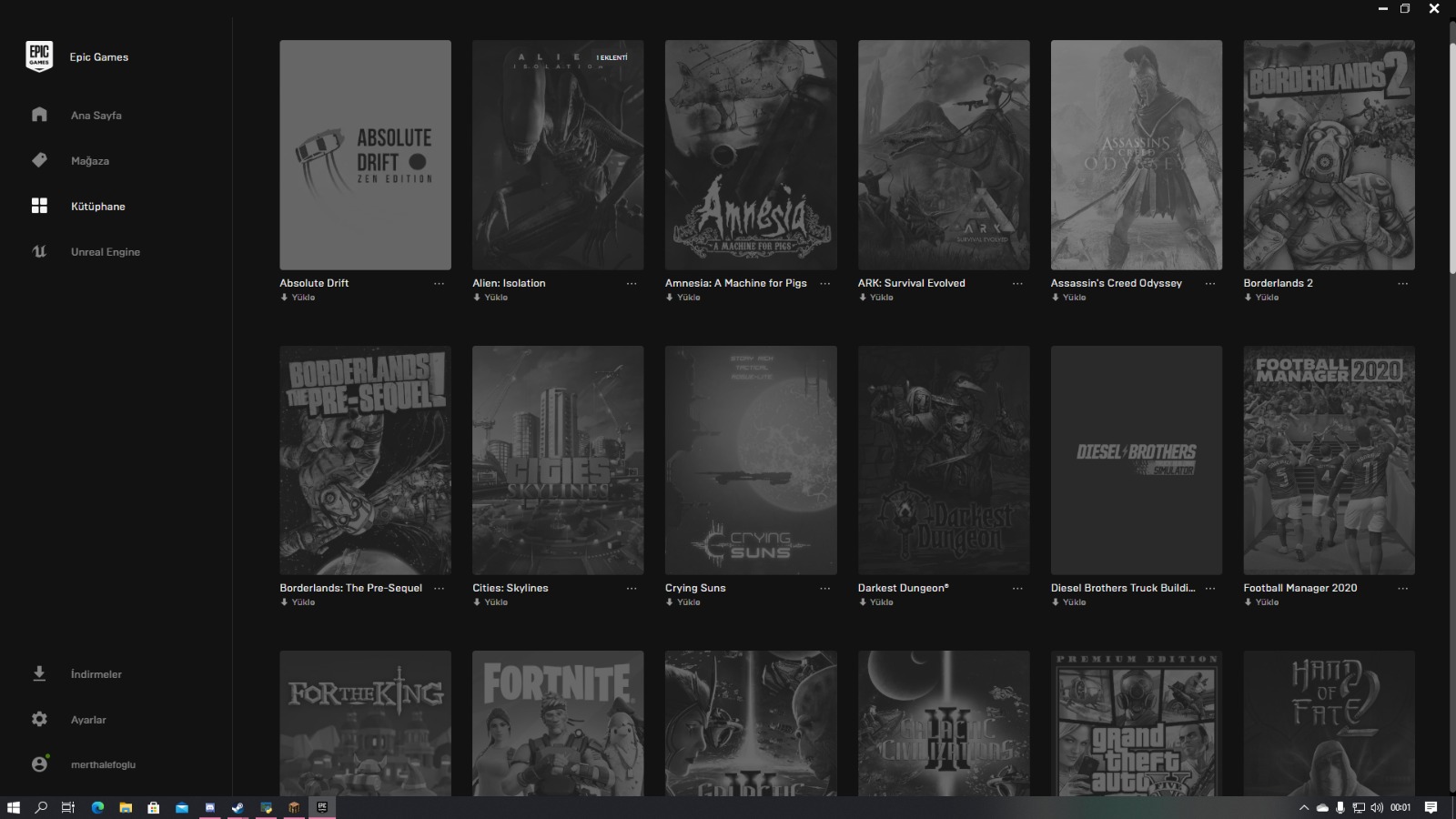The height and width of the screenshot is (819, 1456).
Task: Click the Absolute Drift title text
Action: (314, 283)
